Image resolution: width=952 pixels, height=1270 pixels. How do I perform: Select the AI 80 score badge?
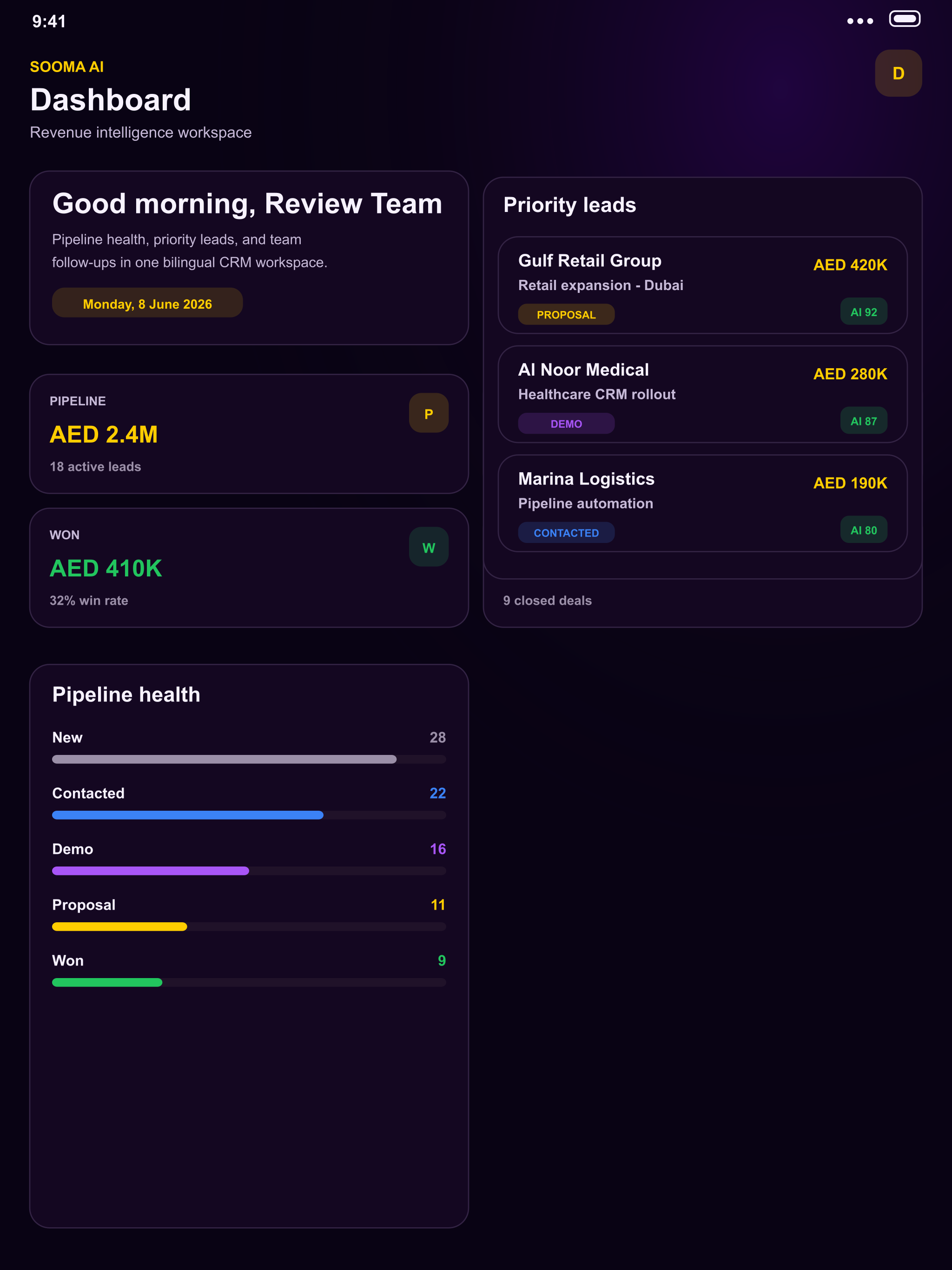tap(864, 529)
